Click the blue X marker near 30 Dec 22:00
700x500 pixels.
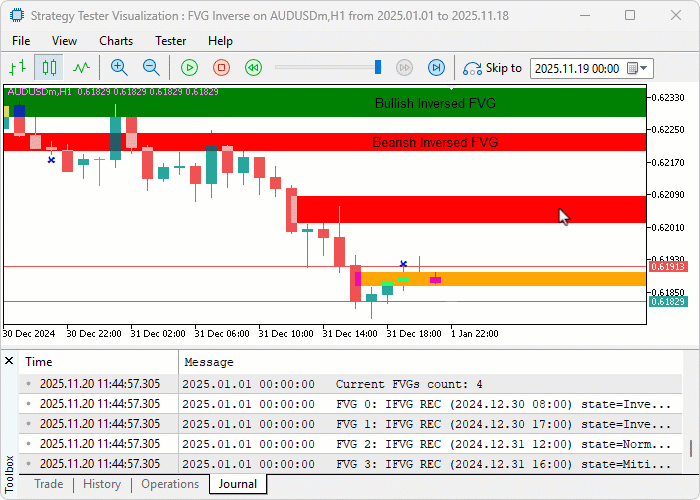pyautogui.click(x=51, y=160)
